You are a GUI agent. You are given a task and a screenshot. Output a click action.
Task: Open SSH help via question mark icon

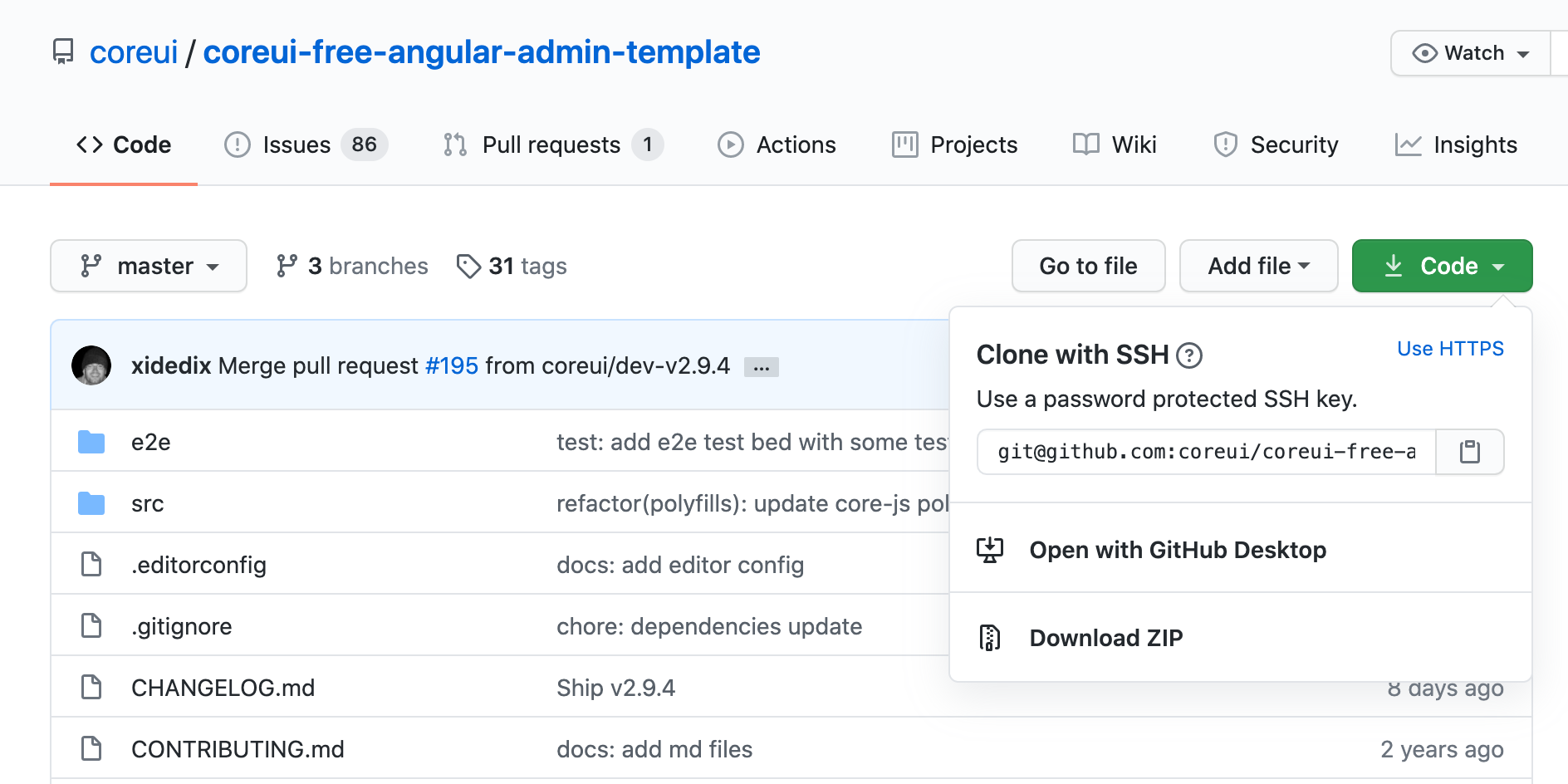(1191, 355)
